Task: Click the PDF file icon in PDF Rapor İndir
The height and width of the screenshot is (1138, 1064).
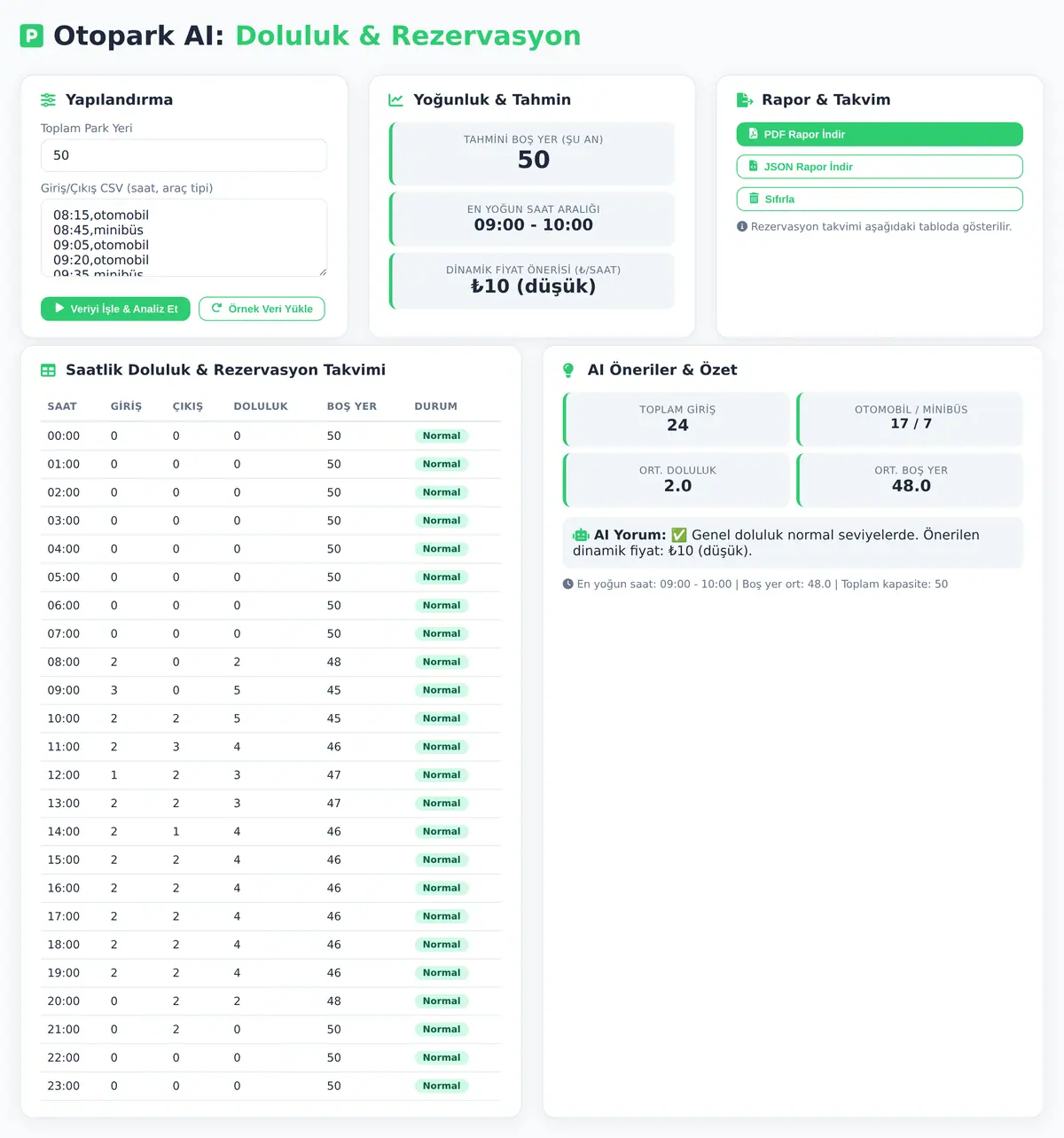Action: (754, 134)
